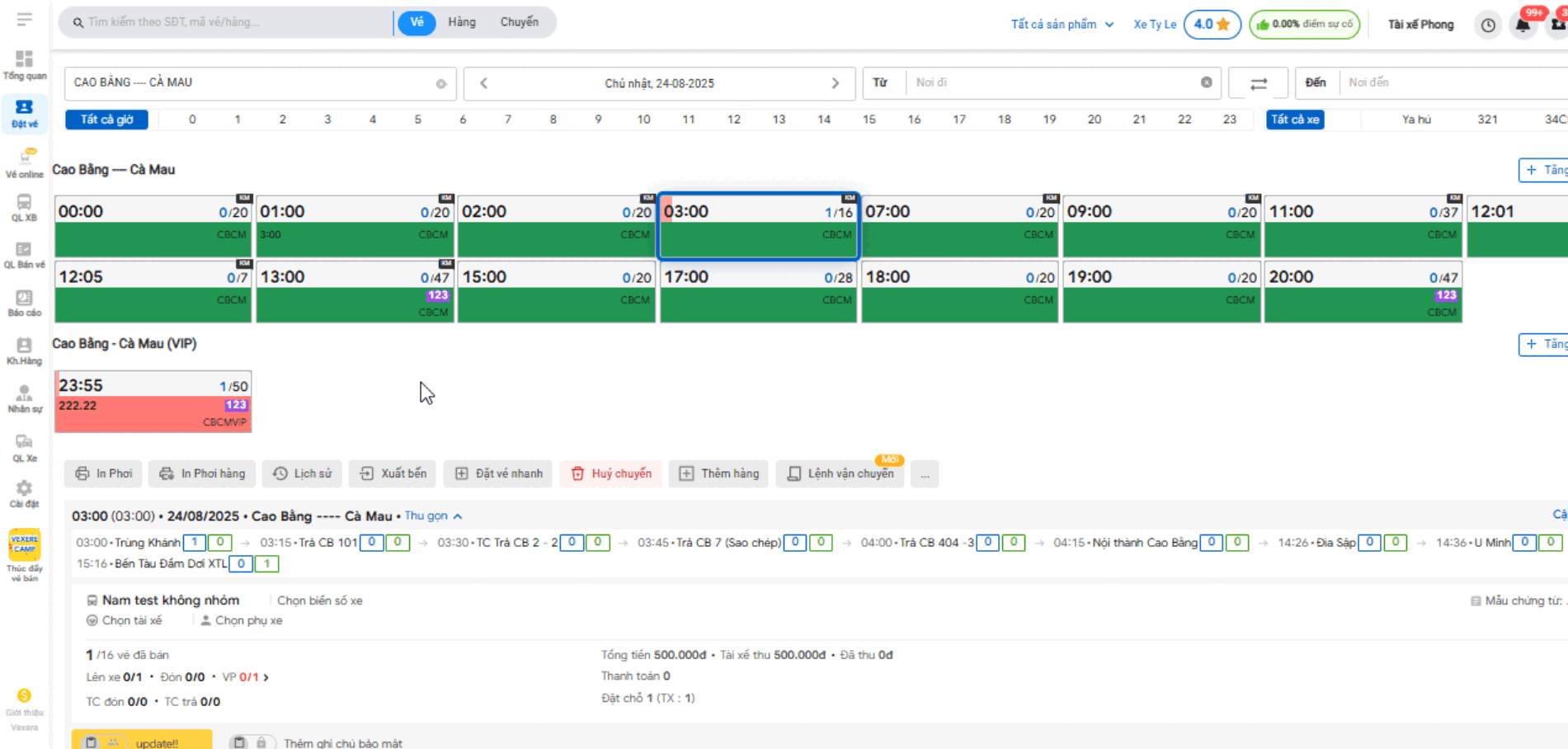The image size is (1568, 749).
Task: Go to next day arrow
Action: [x=835, y=83]
